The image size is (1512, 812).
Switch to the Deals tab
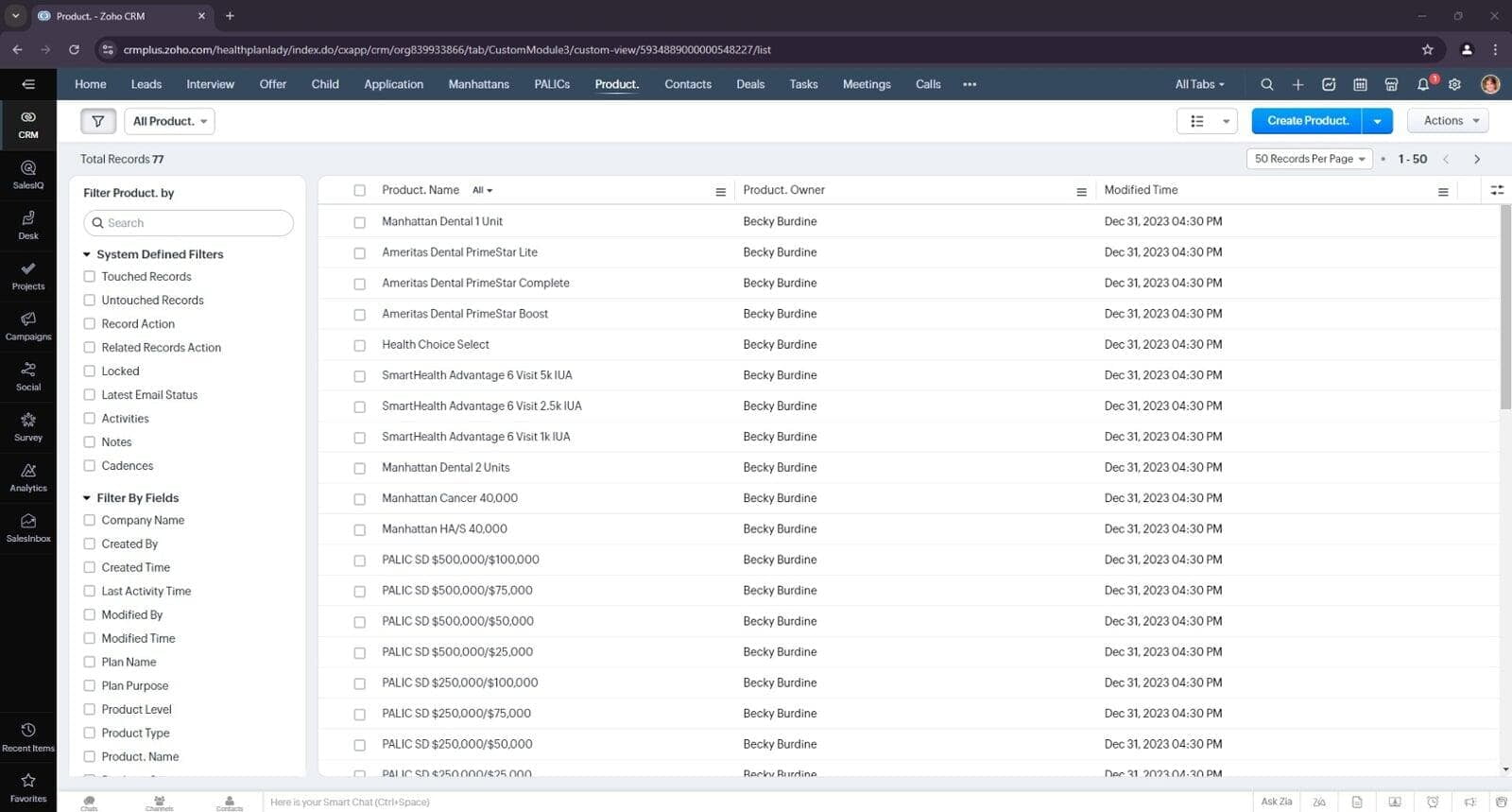pyautogui.click(x=750, y=84)
